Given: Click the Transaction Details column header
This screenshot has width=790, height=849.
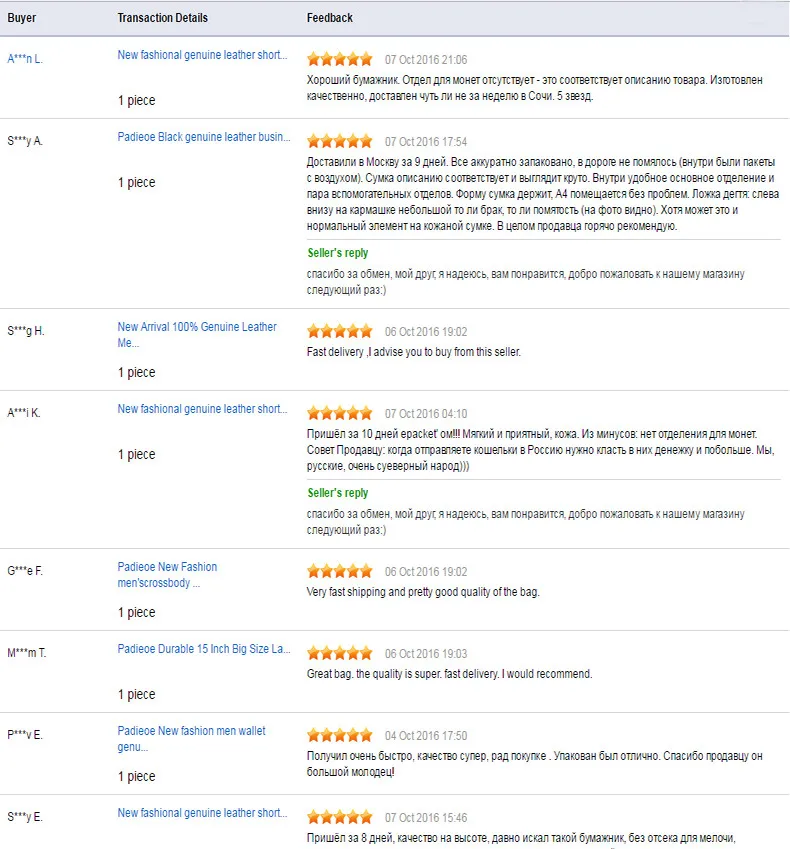Looking at the screenshot, I should pos(162,18).
